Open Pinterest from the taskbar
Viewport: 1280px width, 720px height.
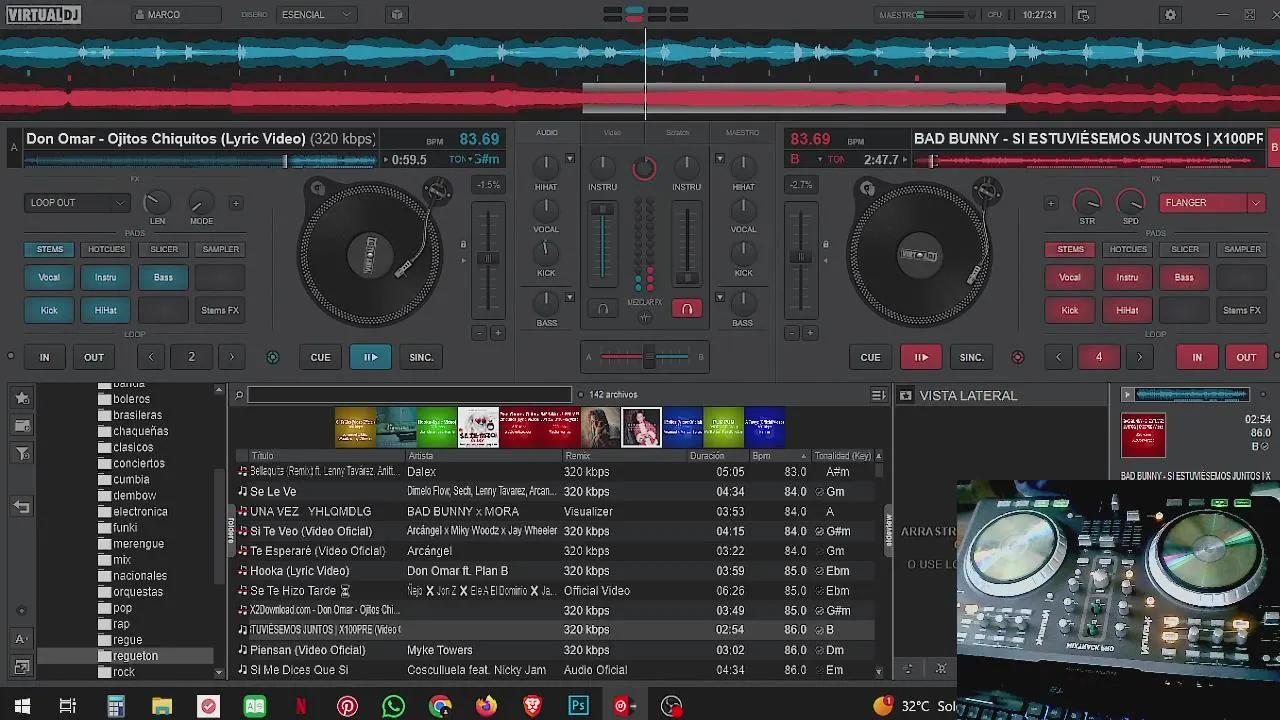pyautogui.click(x=347, y=706)
